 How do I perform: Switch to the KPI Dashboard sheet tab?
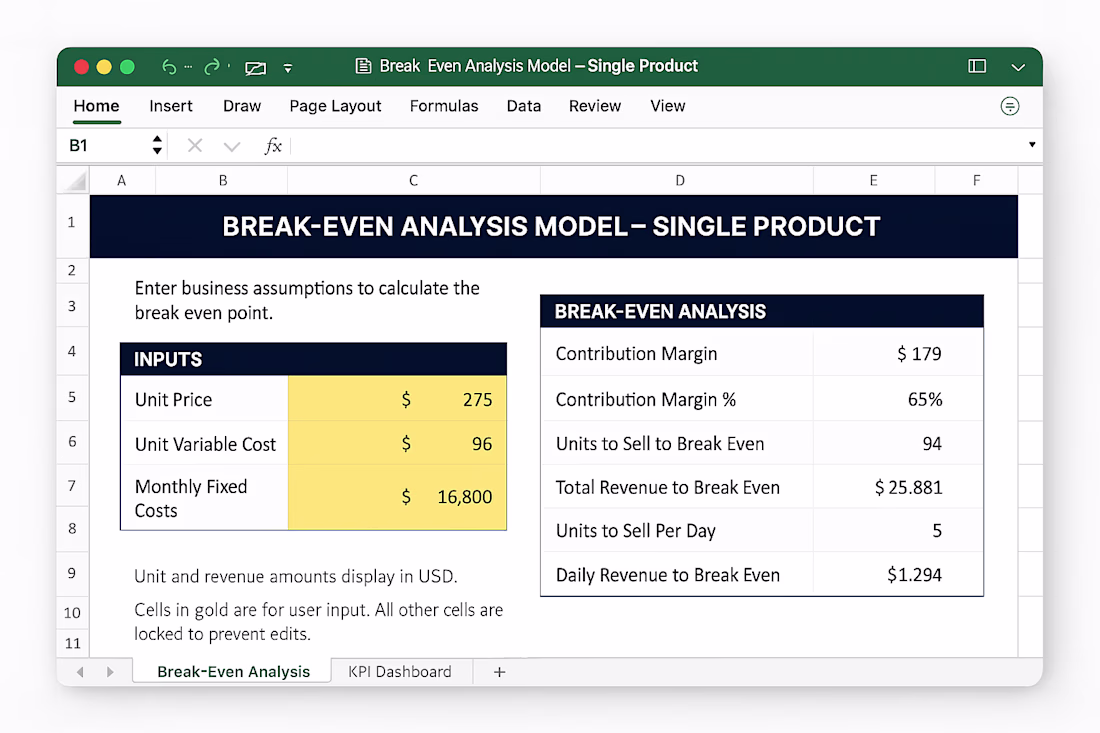400,671
